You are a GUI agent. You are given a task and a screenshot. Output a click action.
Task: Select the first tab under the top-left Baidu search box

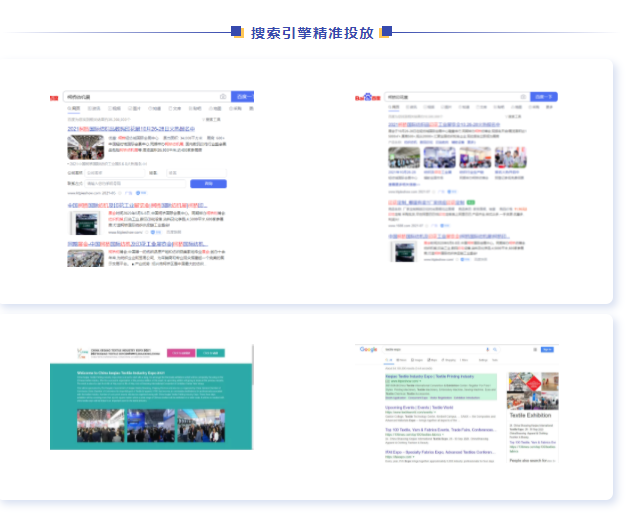point(73,108)
